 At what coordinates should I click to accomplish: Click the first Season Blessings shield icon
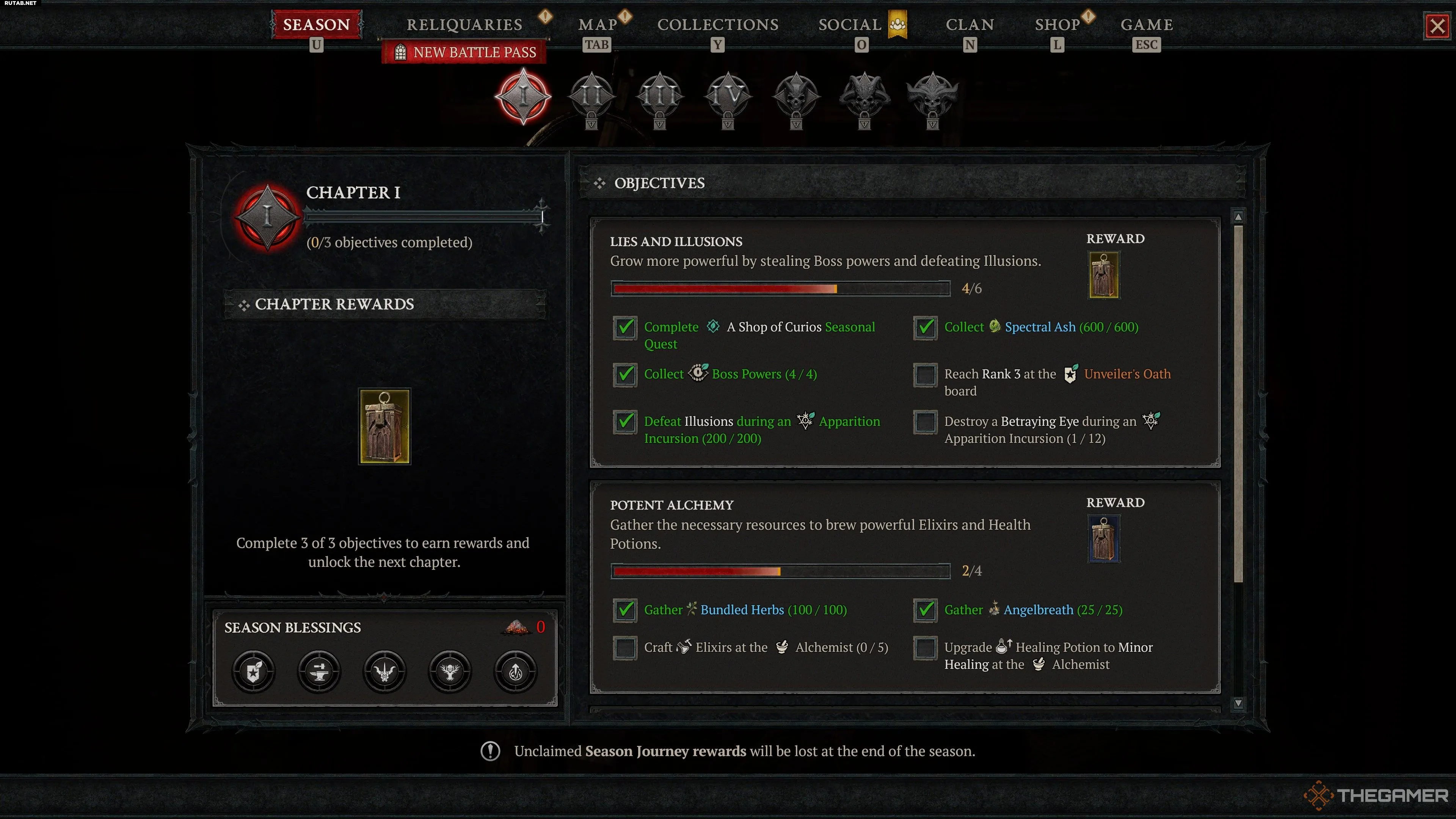(x=254, y=672)
